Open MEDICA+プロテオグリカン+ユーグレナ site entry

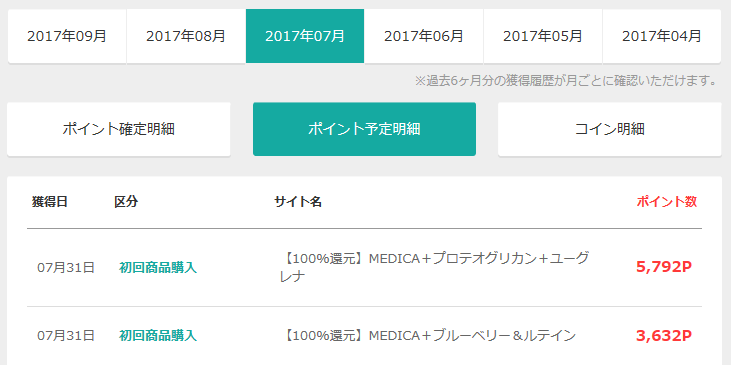[431, 267]
